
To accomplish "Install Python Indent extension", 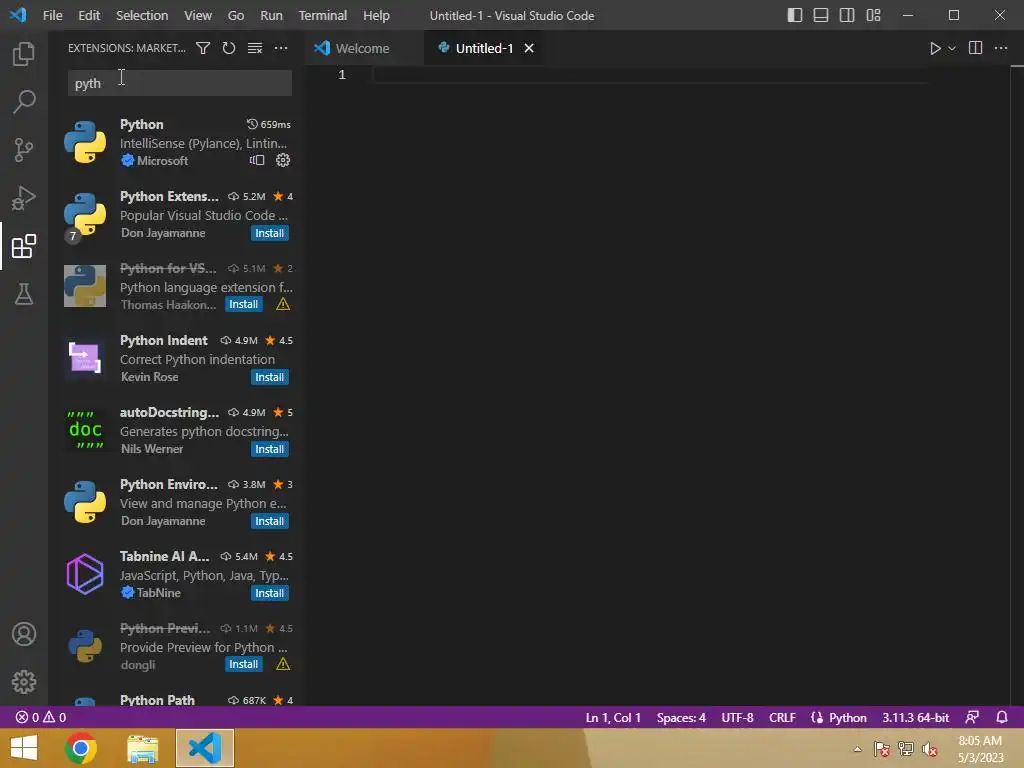I will coord(269,377).
